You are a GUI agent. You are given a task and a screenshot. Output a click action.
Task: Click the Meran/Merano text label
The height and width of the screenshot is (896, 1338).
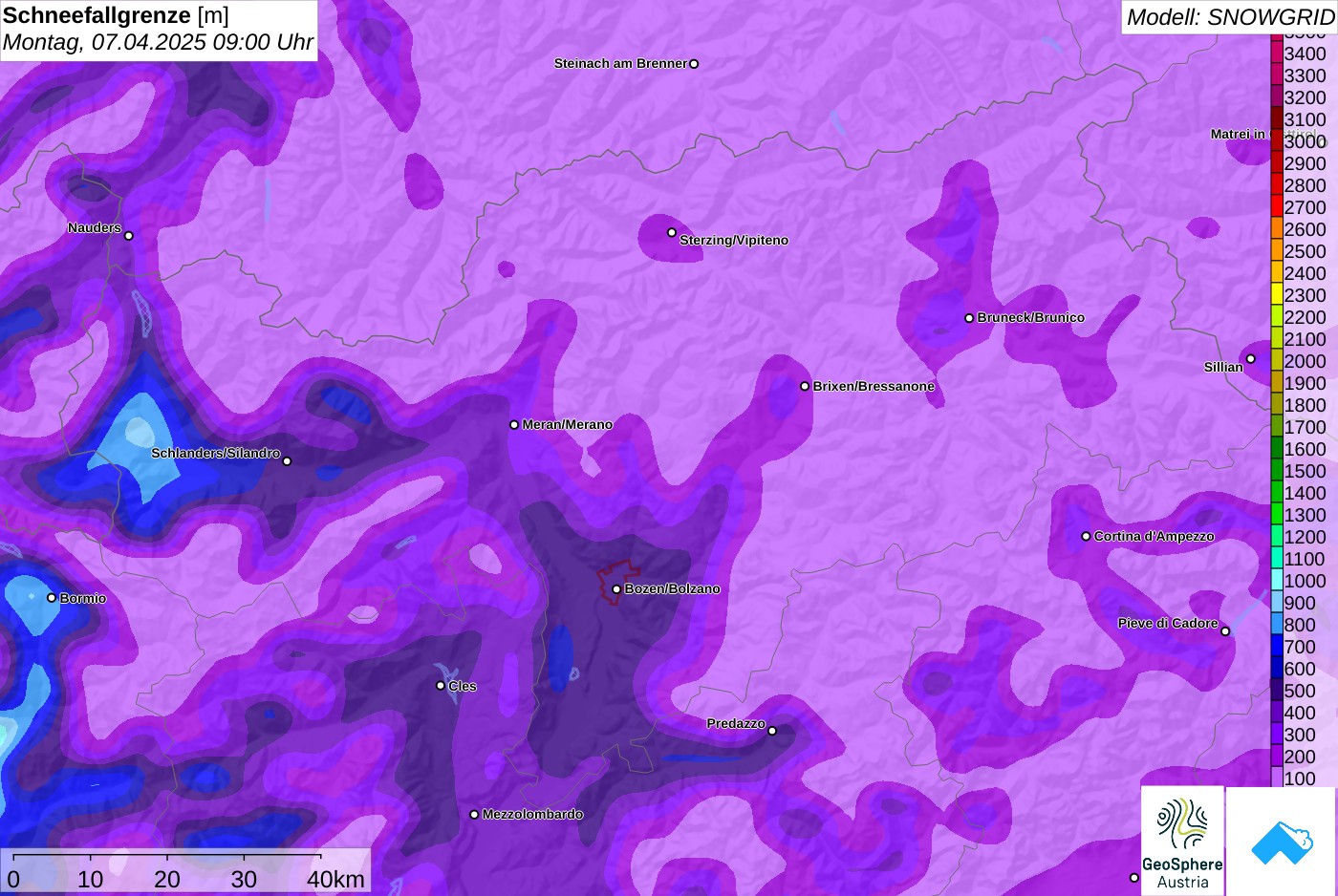point(568,425)
